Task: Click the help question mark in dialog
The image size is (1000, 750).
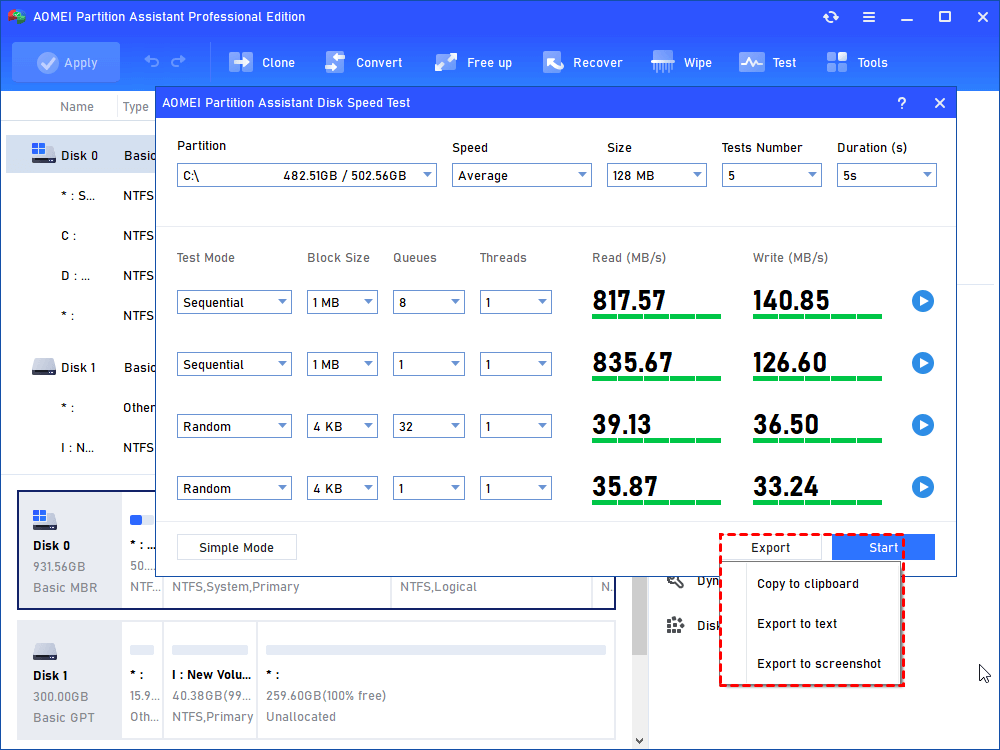Action: pos(902,103)
